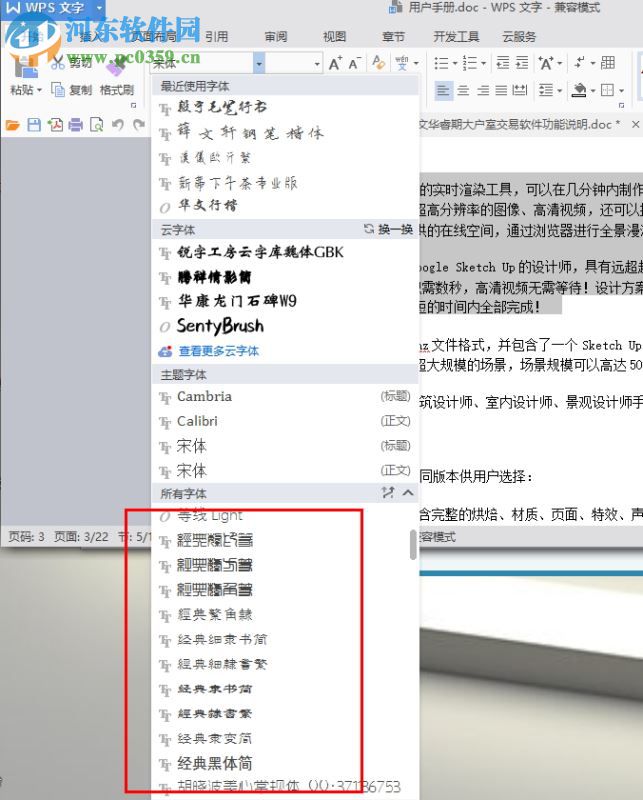Select SentyBrush cloud font
This screenshot has width=643, height=800.
click(x=286, y=326)
